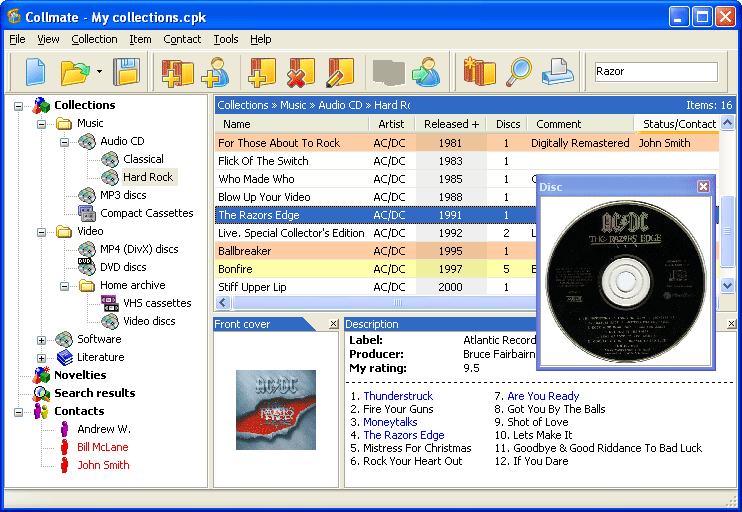The height and width of the screenshot is (512, 742).
Task: Collapse the Music folder node
Action: click(x=42, y=124)
